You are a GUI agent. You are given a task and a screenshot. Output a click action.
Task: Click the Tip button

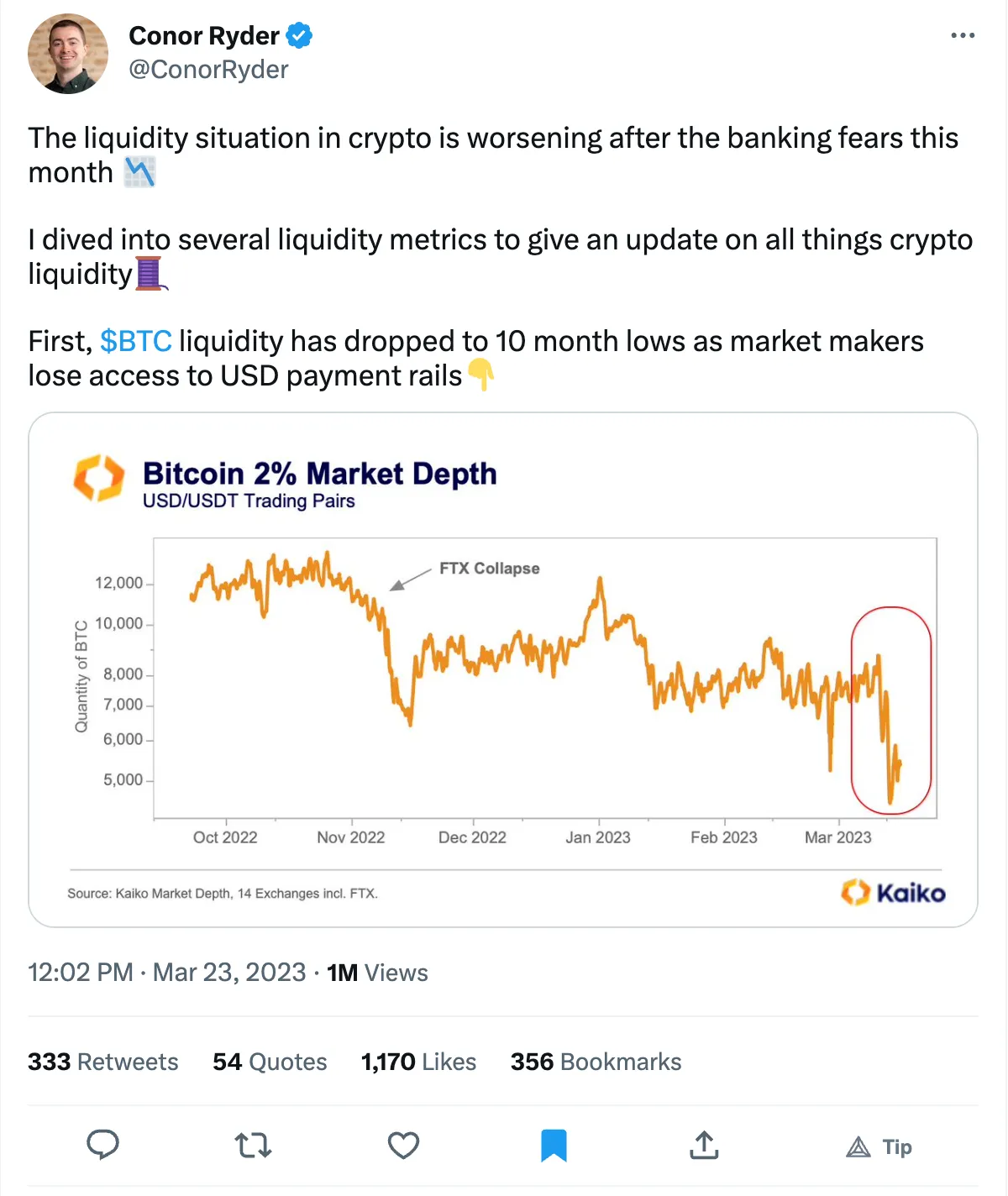(879, 1146)
